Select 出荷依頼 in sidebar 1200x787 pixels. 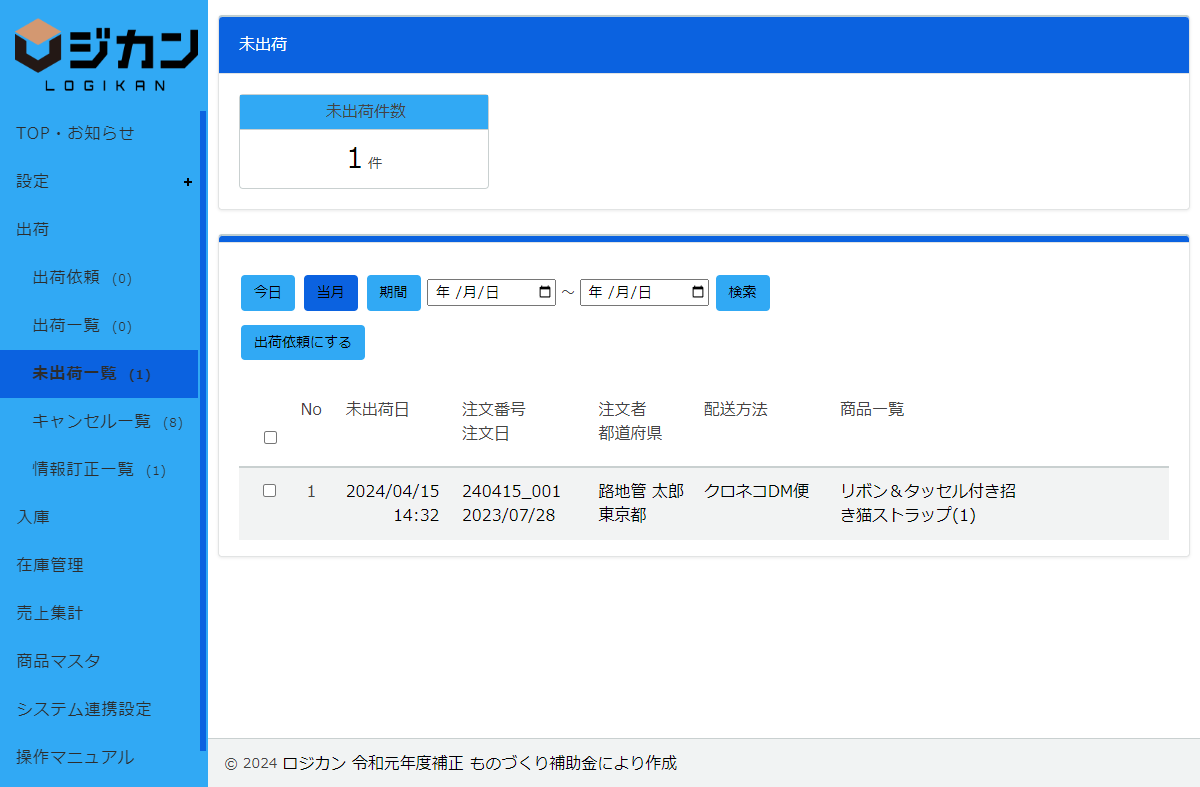[x=66, y=278]
